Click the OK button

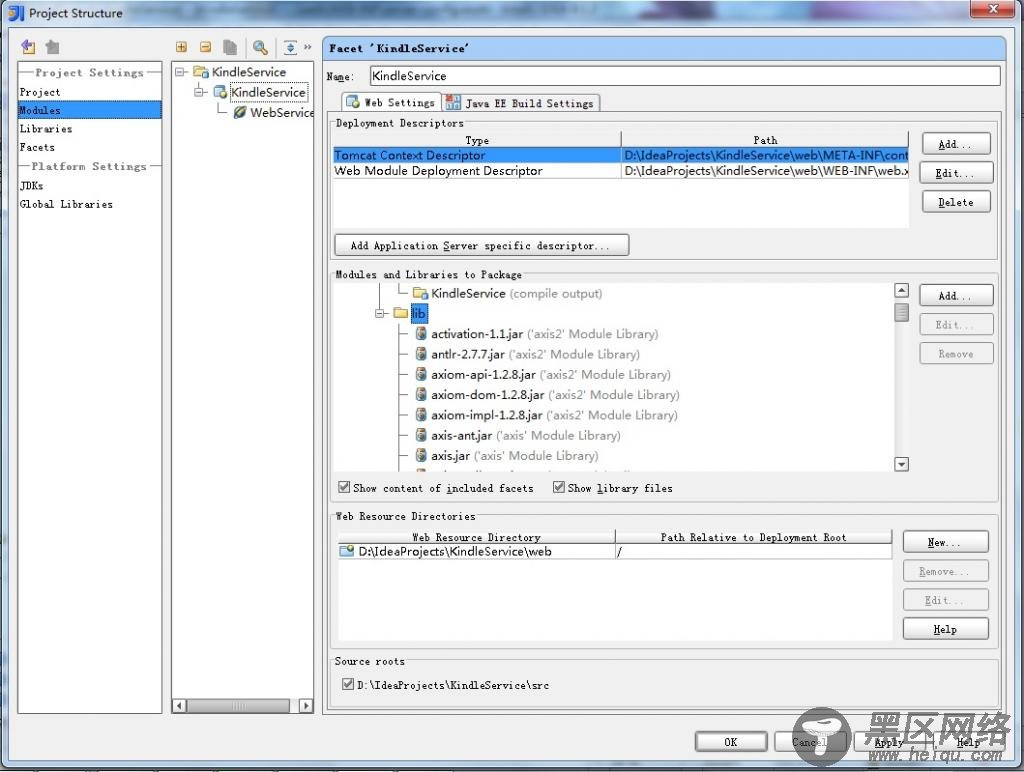tap(731, 742)
